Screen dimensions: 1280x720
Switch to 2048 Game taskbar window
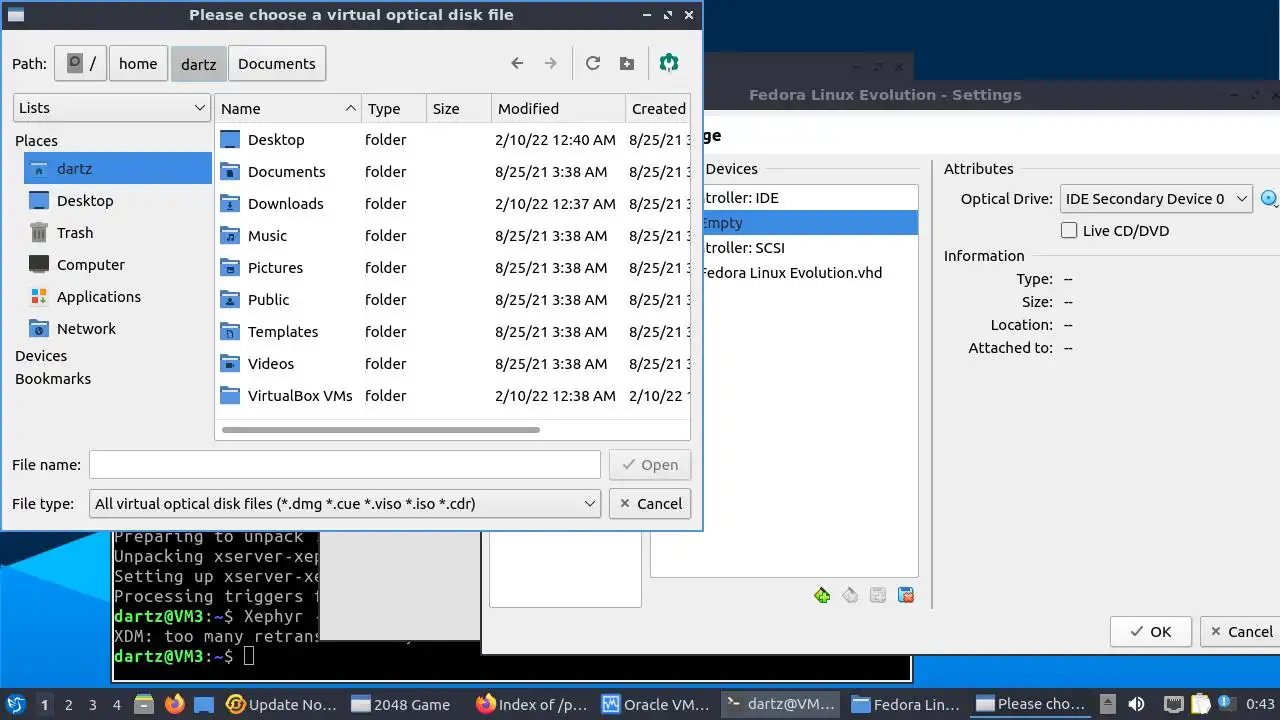(x=402, y=704)
